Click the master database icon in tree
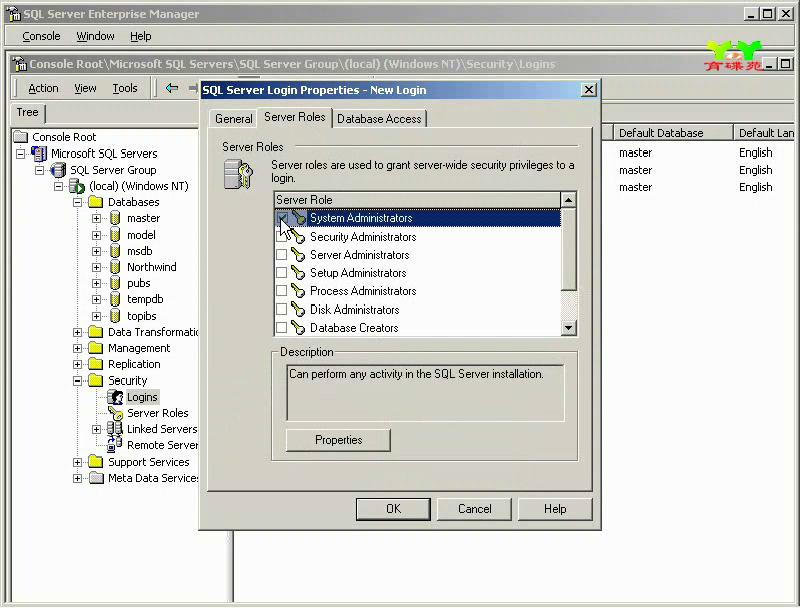 pos(115,218)
